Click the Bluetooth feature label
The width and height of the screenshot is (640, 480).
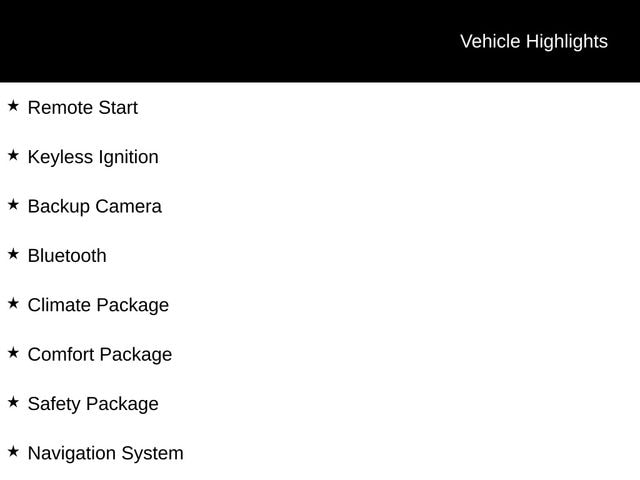66,256
